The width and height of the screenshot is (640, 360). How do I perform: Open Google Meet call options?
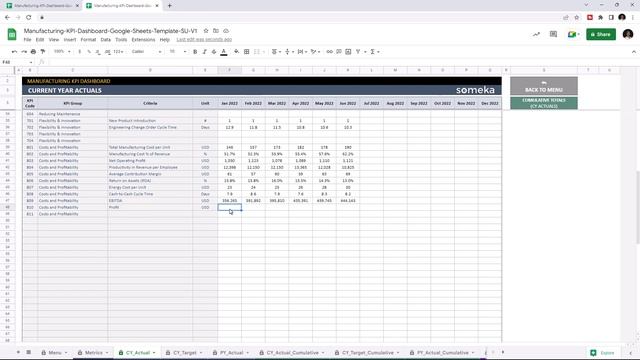tap(573, 34)
